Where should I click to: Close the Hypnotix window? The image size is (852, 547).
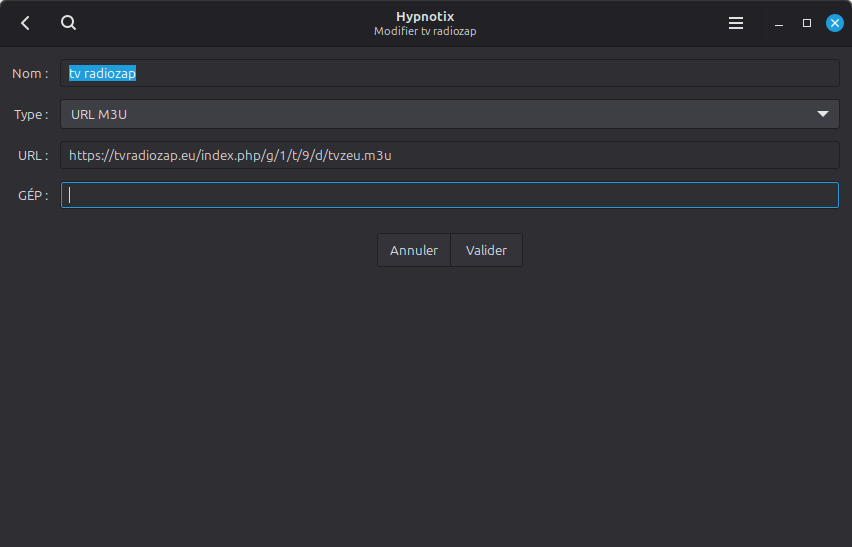tap(834, 23)
